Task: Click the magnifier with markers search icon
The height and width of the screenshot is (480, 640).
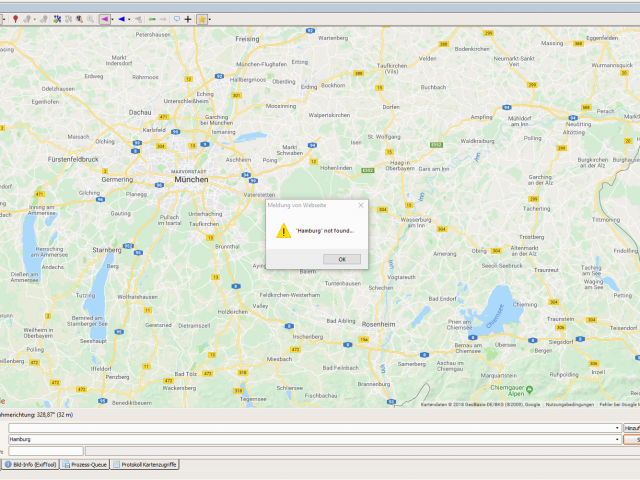Action: tap(79, 19)
